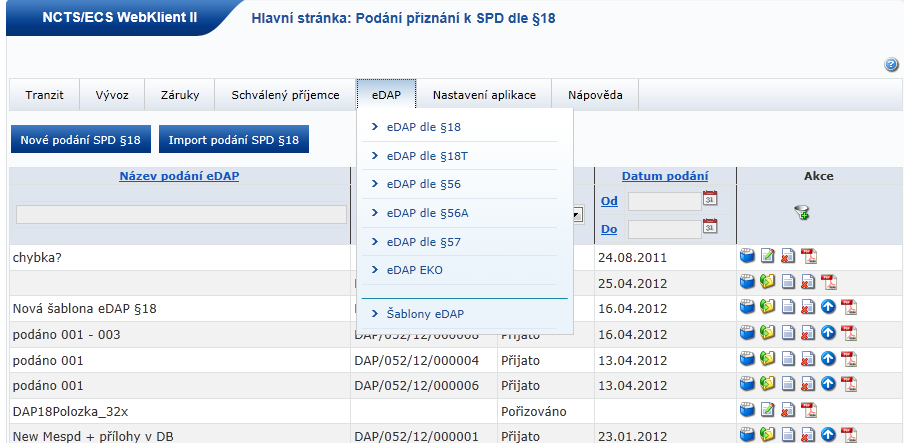Image resolution: width=904 pixels, height=443 pixels.
Task: Focus the Název podání eDAP filter field
Action: (x=181, y=214)
